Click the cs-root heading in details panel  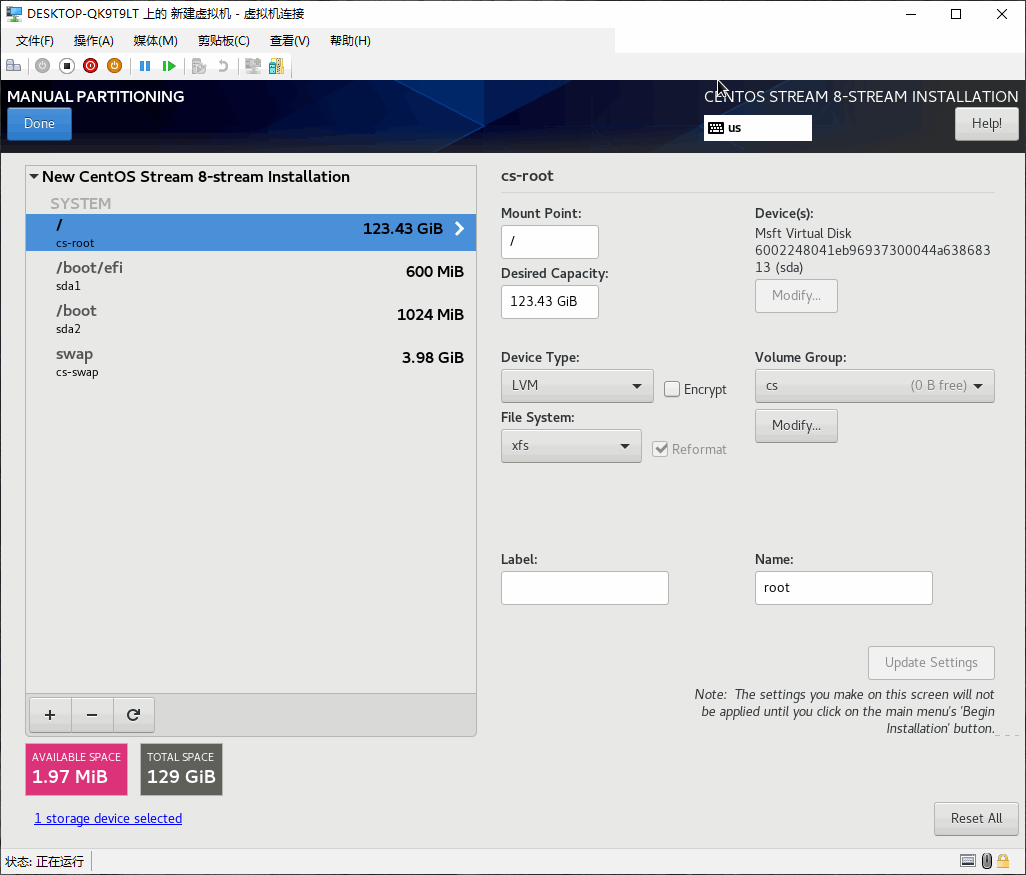point(527,175)
